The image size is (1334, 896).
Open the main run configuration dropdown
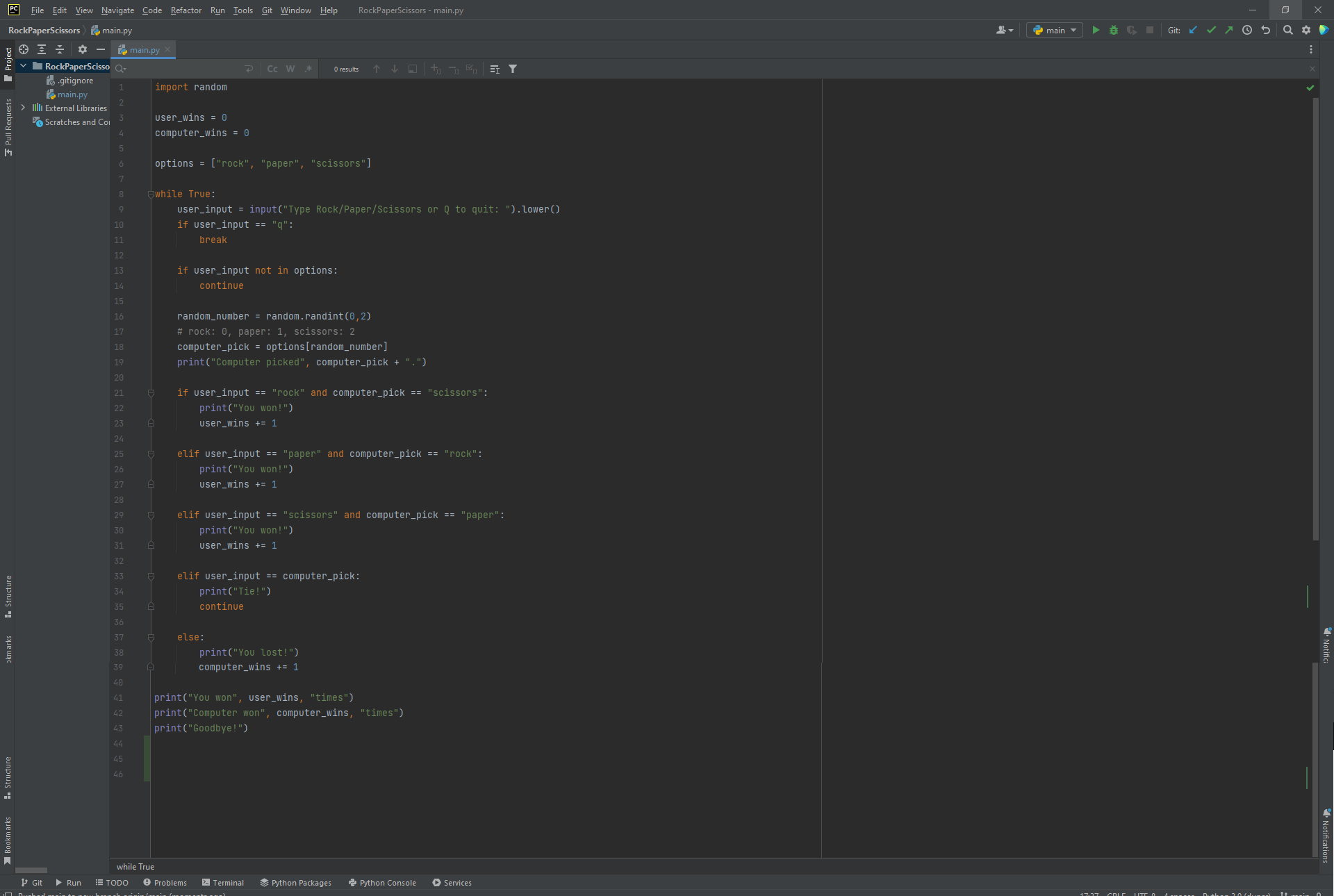[x=1055, y=30]
